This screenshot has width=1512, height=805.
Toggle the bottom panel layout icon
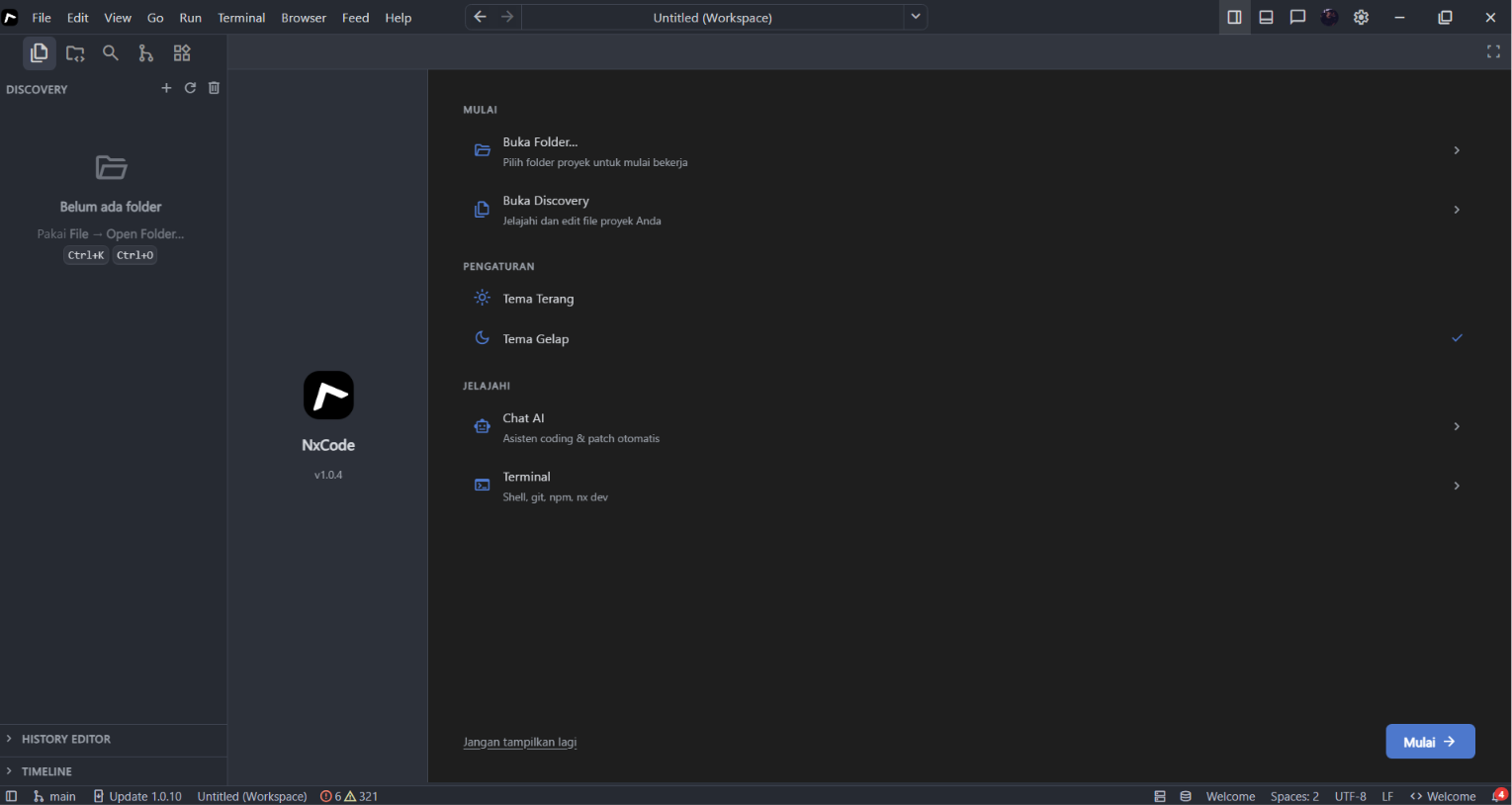pyautogui.click(x=1266, y=17)
